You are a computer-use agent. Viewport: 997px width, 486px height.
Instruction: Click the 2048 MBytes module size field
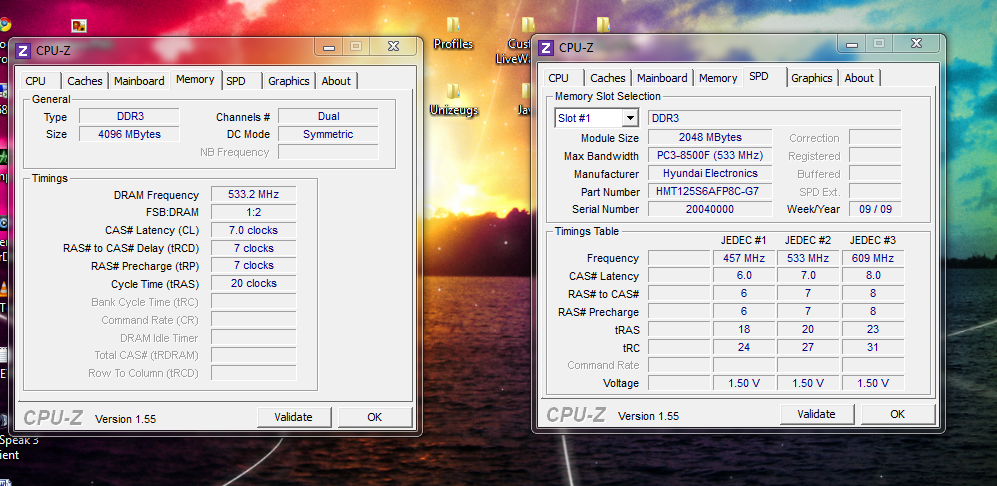pos(710,137)
